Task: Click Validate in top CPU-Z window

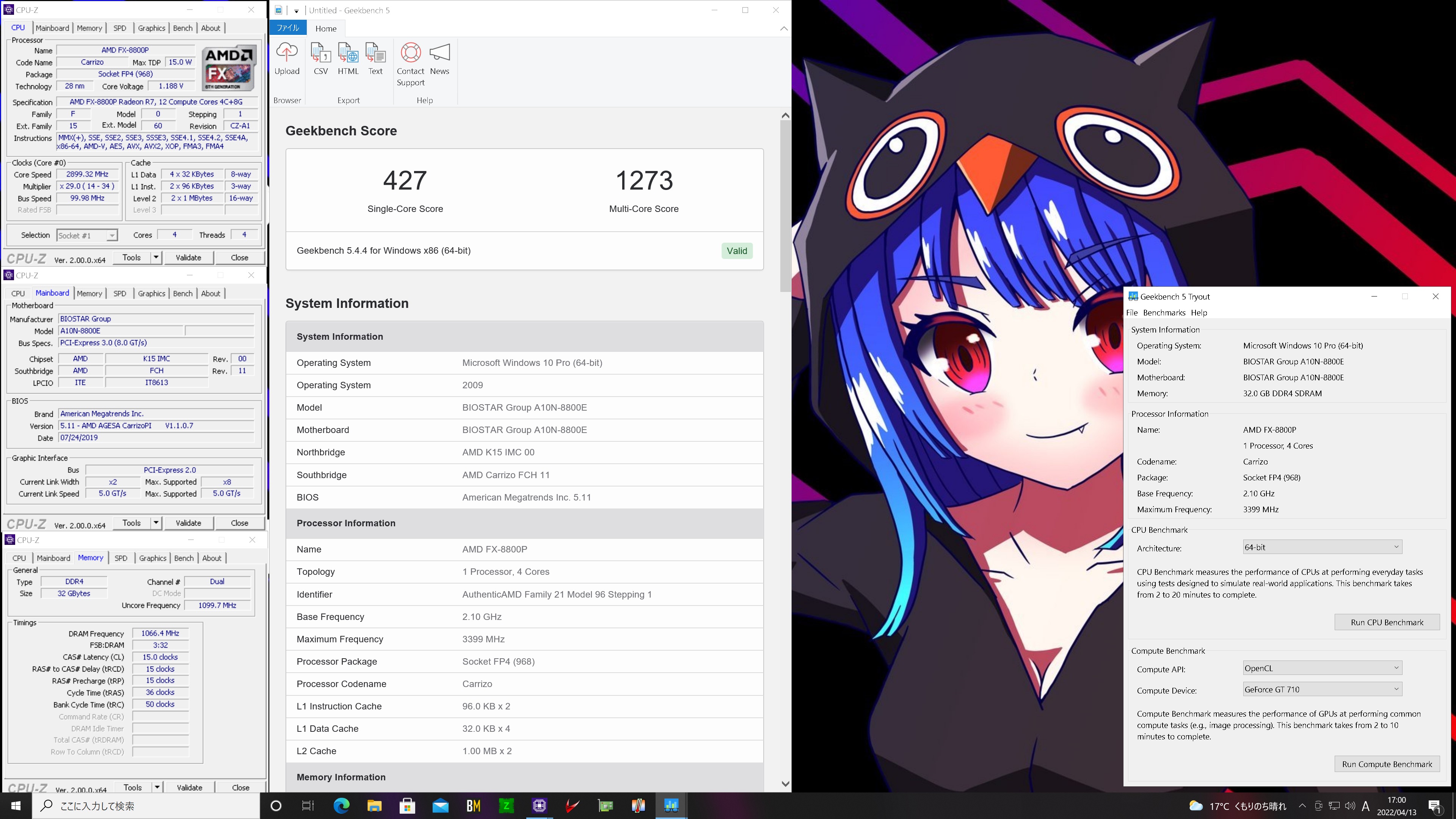Action: click(188, 258)
